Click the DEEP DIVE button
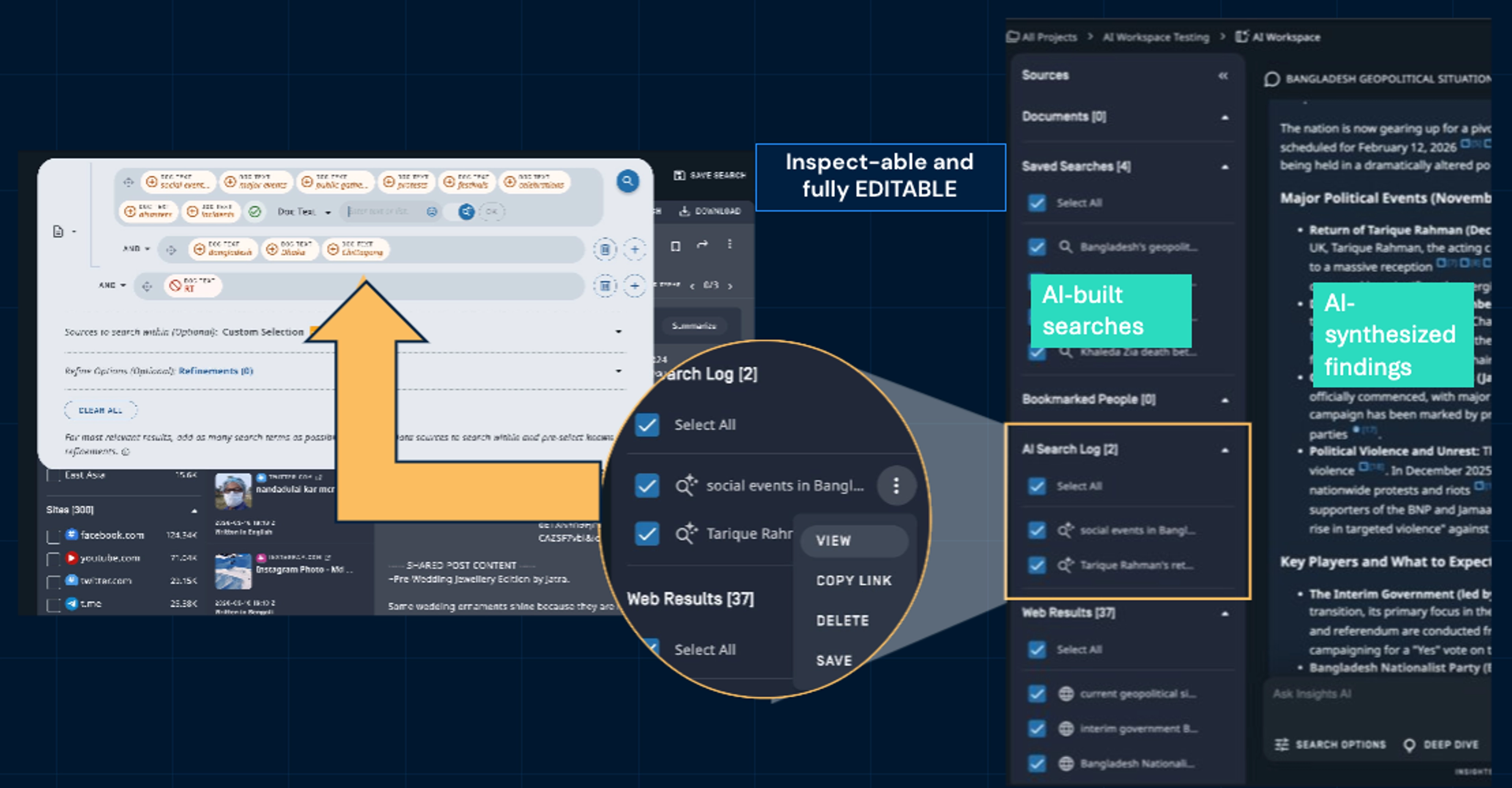 point(1441,745)
